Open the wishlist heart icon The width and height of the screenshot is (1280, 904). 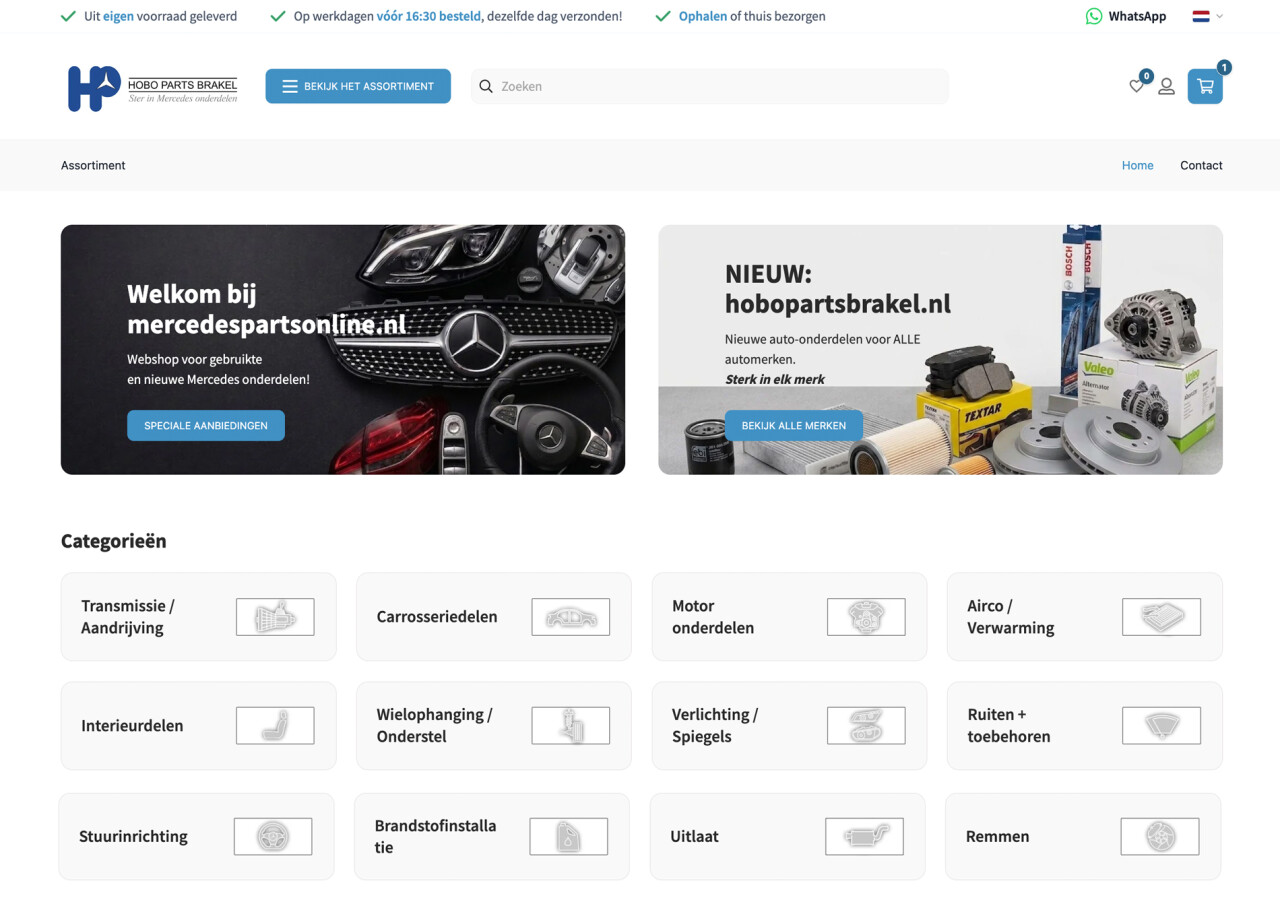(1136, 87)
